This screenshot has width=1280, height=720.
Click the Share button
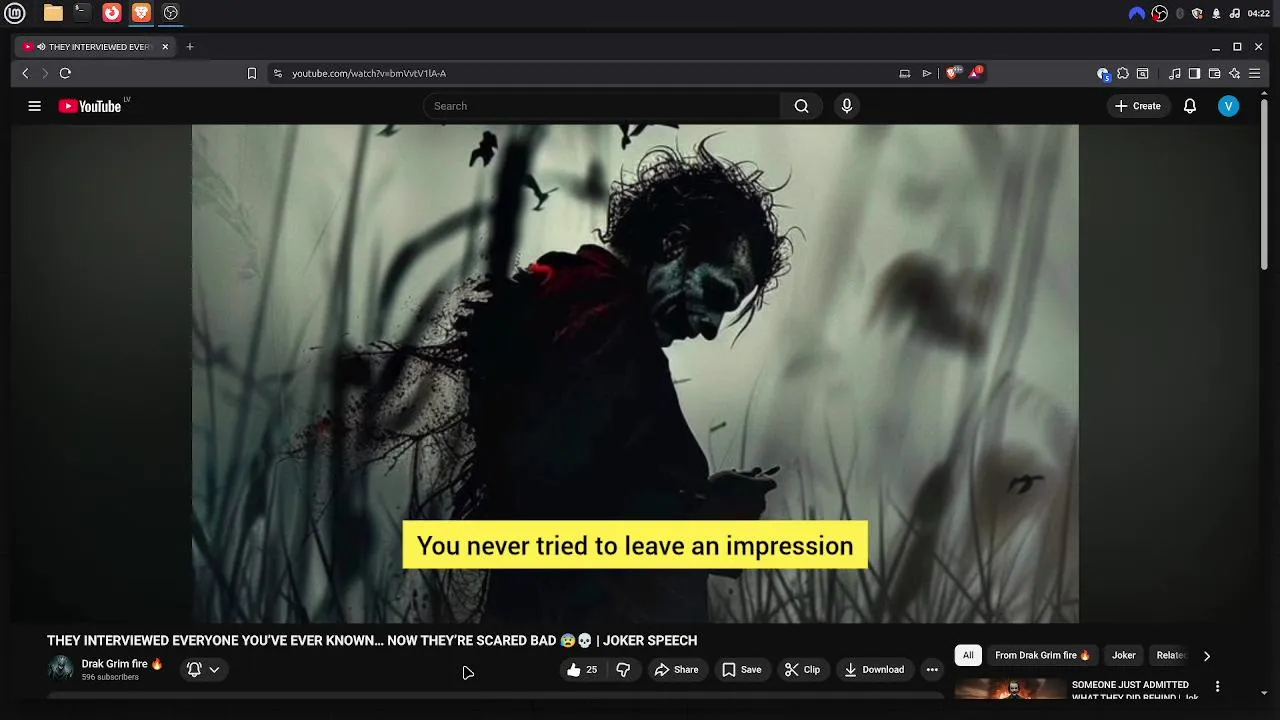pos(676,670)
